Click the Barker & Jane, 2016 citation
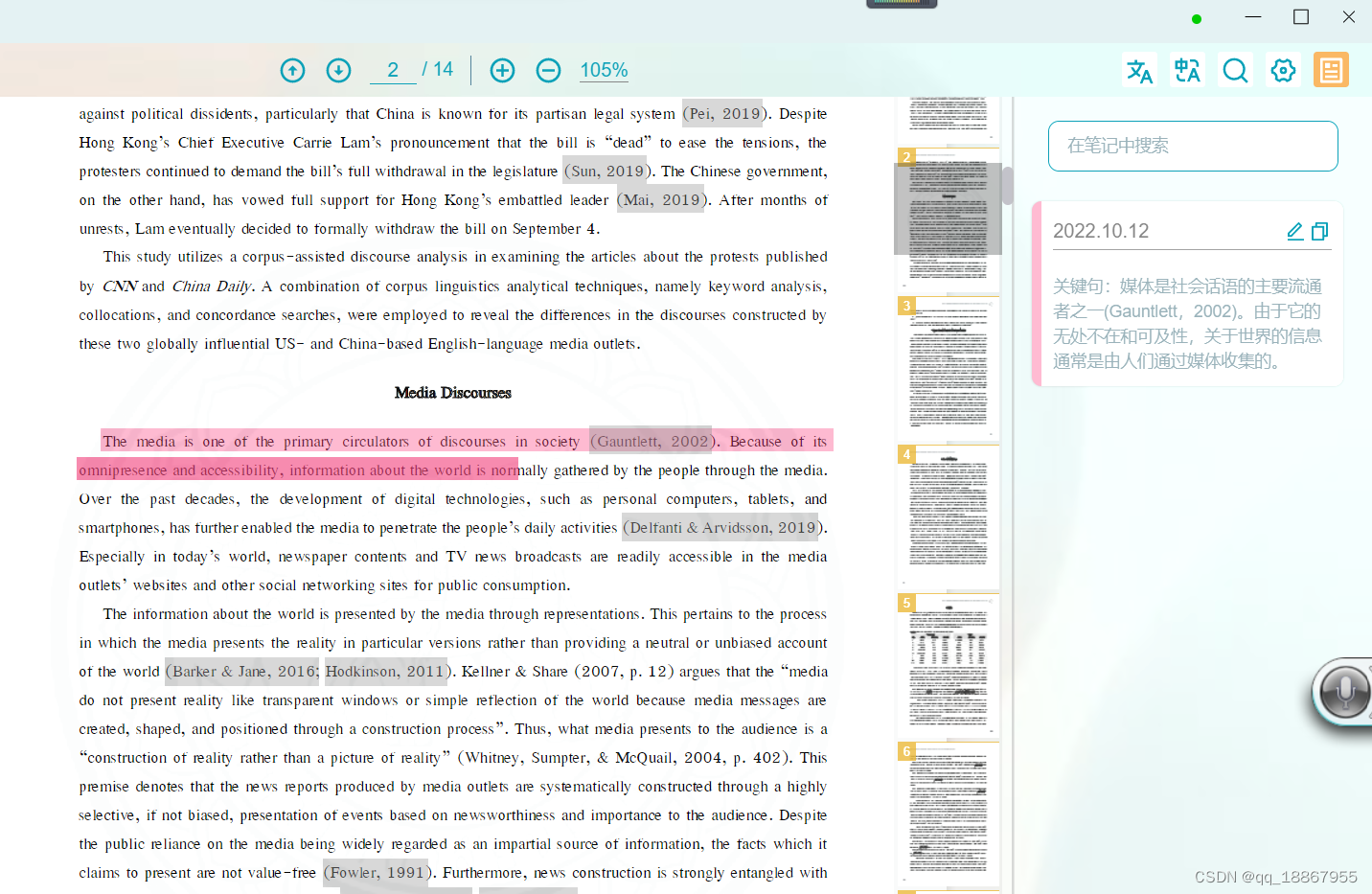The height and width of the screenshot is (894, 1372). tap(242, 671)
